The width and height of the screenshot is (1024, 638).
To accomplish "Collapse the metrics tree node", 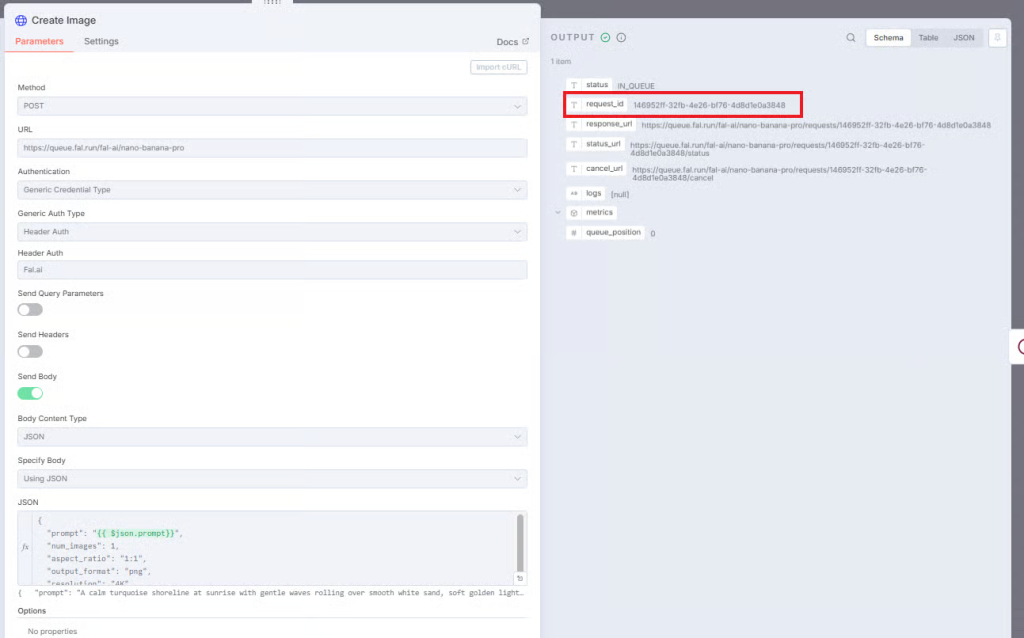I will (x=558, y=213).
